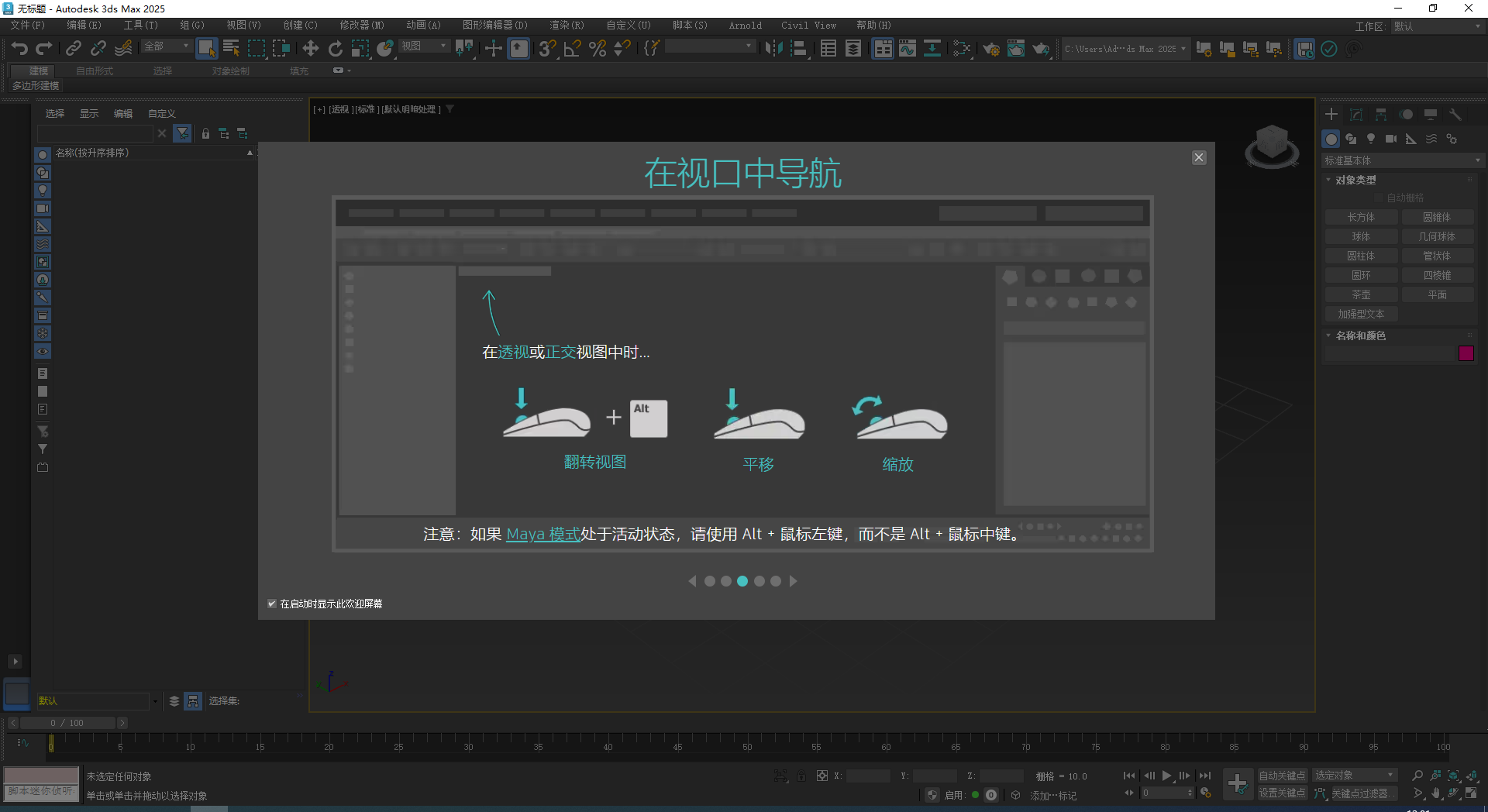Go to the start frame
Image resolution: width=1488 pixels, height=812 pixels.
pyautogui.click(x=1129, y=776)
